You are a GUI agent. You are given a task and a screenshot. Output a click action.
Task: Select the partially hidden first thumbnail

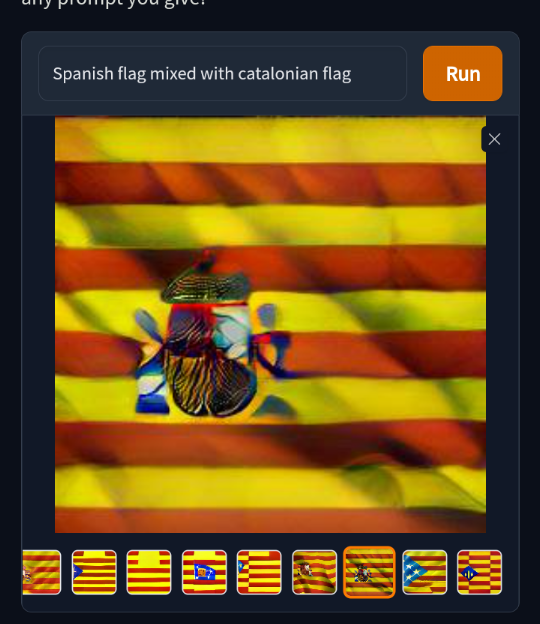tap(42, 572)
